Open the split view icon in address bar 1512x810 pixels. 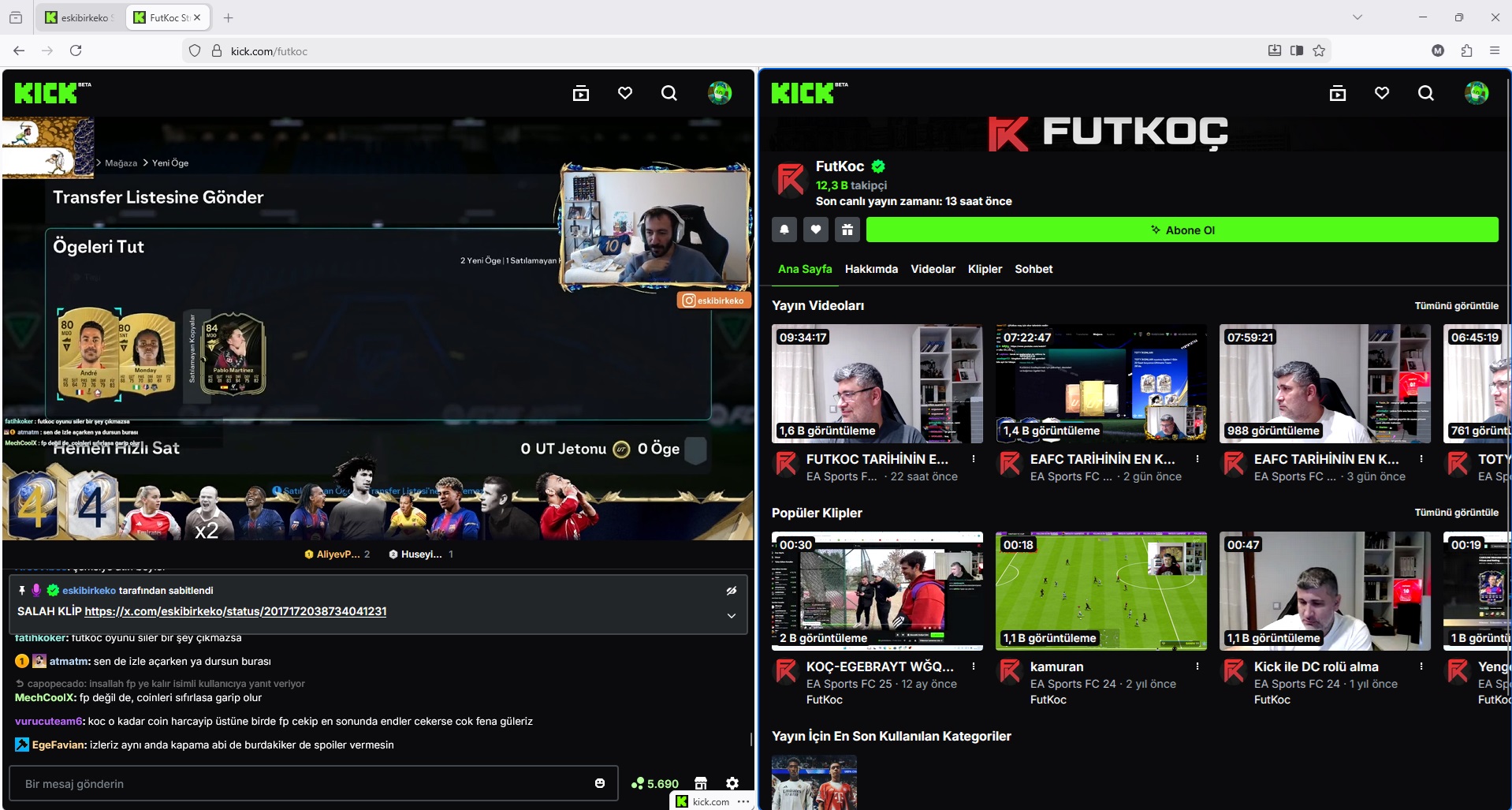point(1297,50)
